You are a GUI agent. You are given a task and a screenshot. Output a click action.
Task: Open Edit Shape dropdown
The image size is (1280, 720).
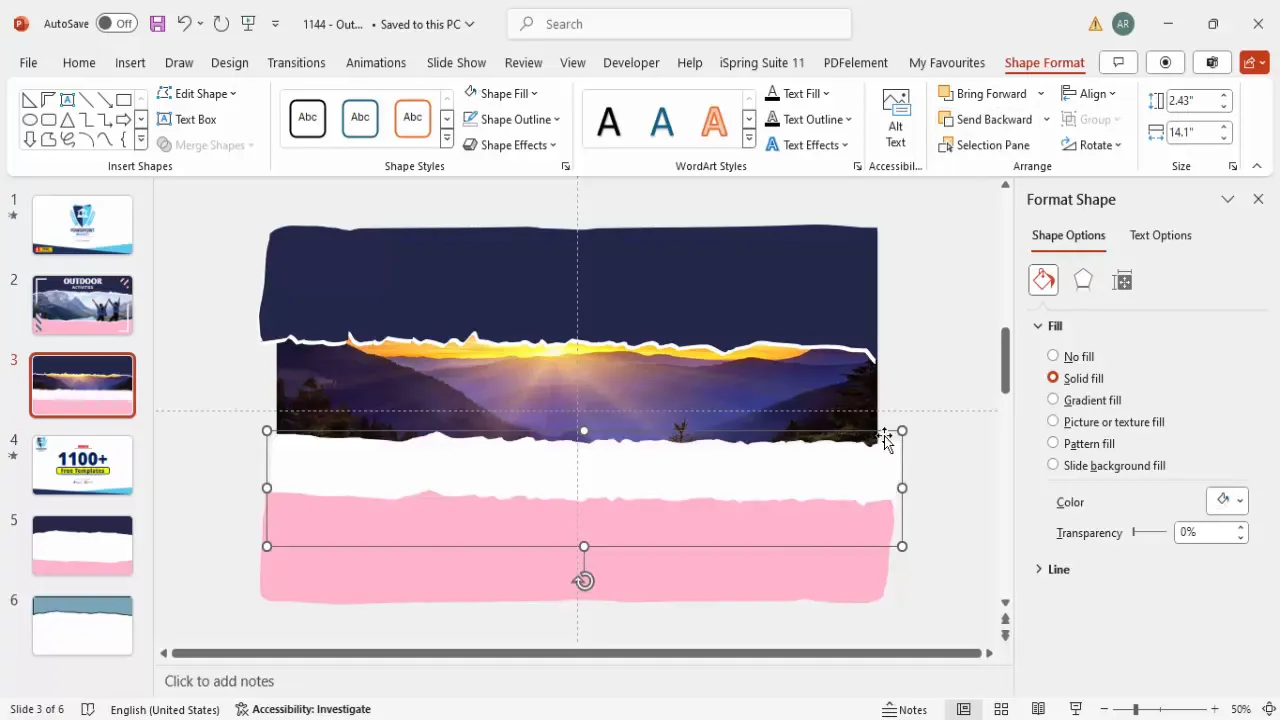click(197, 93)
